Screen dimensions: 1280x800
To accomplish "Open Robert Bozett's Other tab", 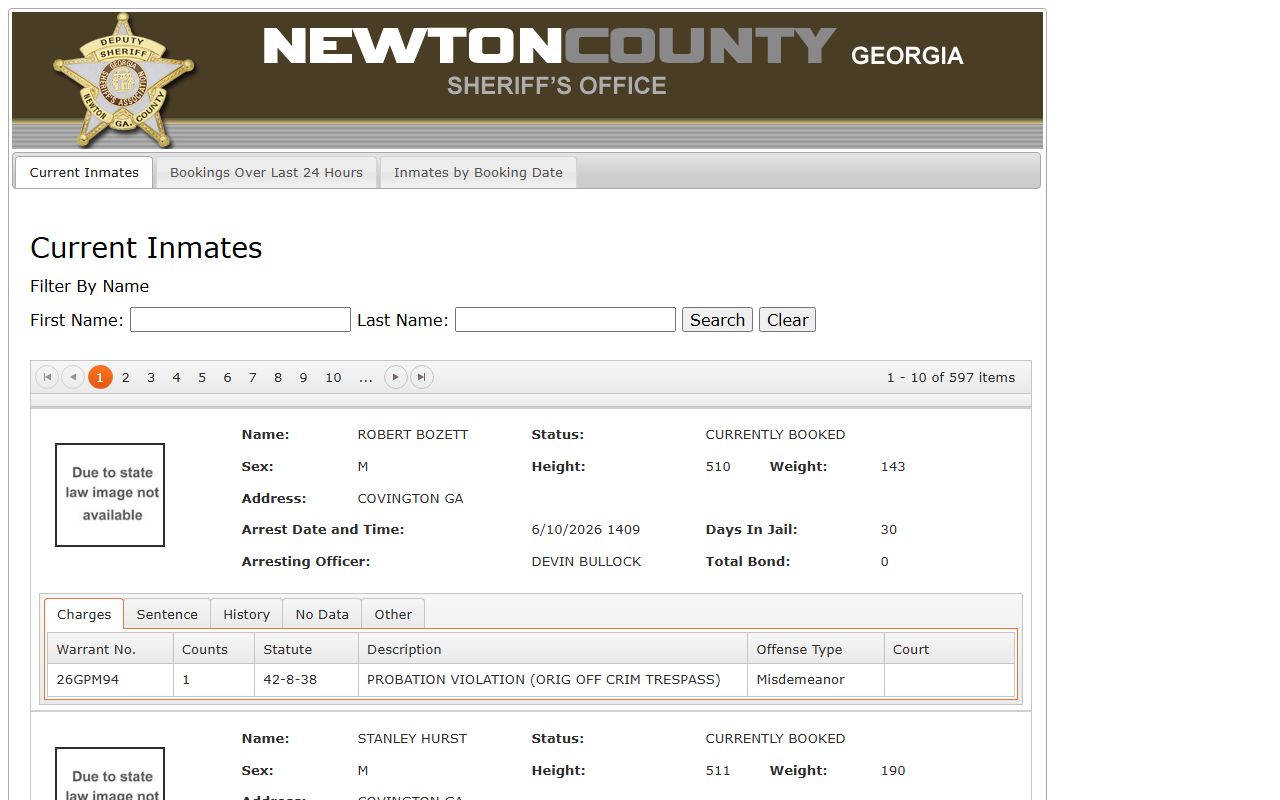I will 393,614.
